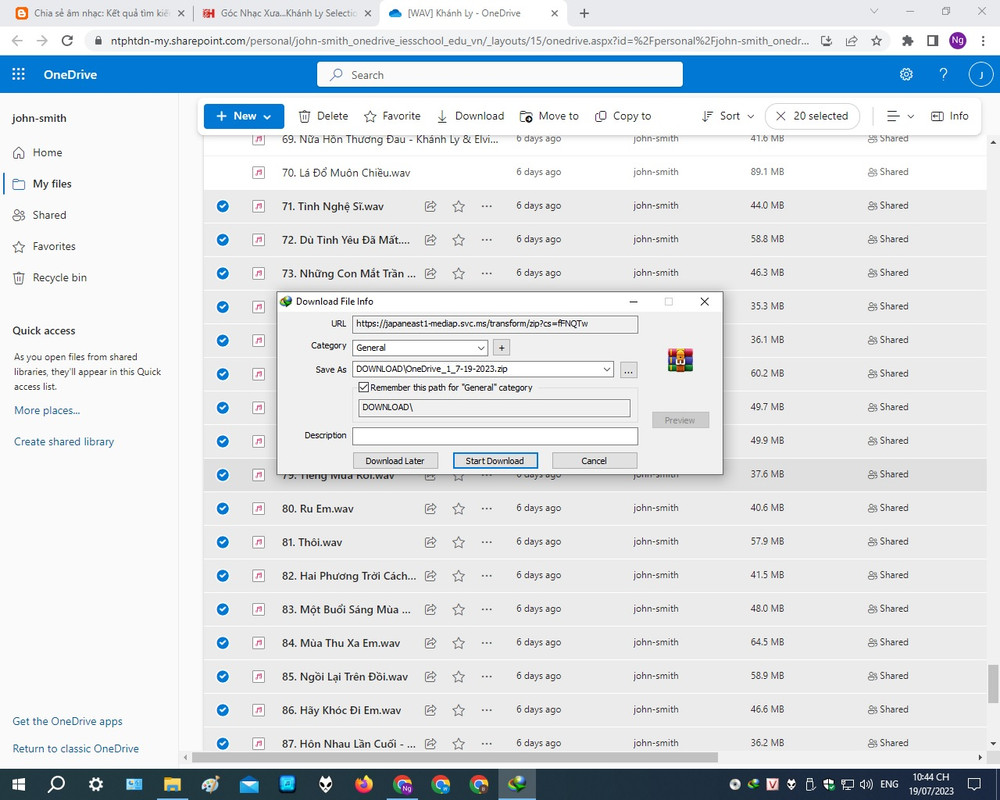1000x800 pixels.
Task: Click the vertical page scrollbar thumb
Action: pyautogui.click(x=993, y=683)
